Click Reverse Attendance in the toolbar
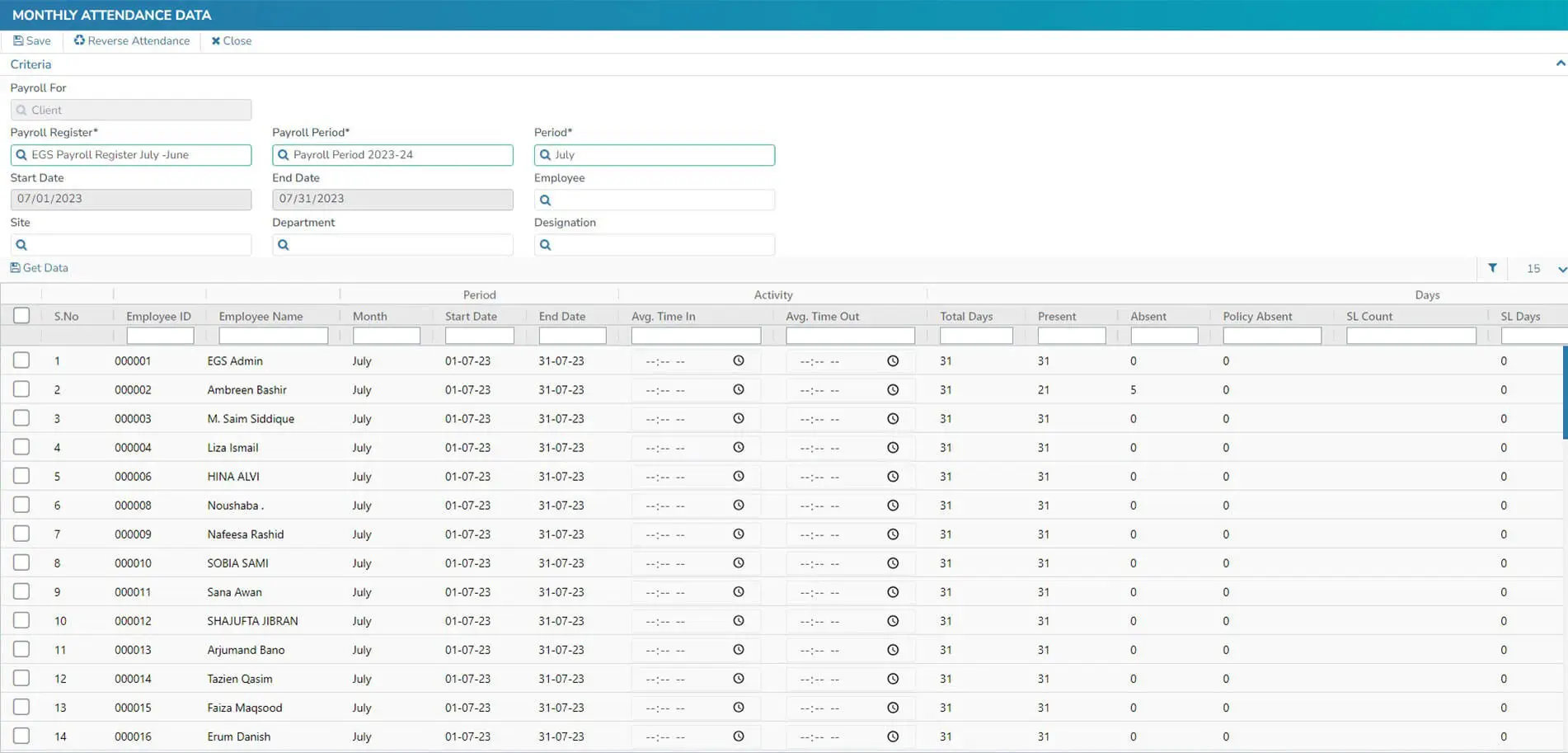The width and height of the screenshot is (1568, 753). click(x=132, y=40)
